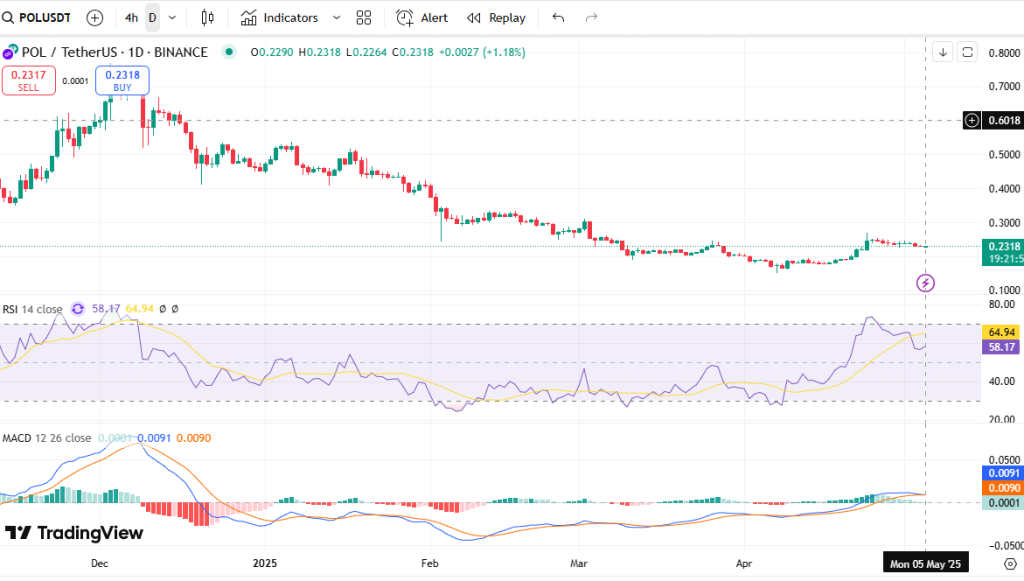The height and width of the screenshot is (581, 1024).
Task: Click the yellow 64.94 axis label
Action: [1001, 332]
